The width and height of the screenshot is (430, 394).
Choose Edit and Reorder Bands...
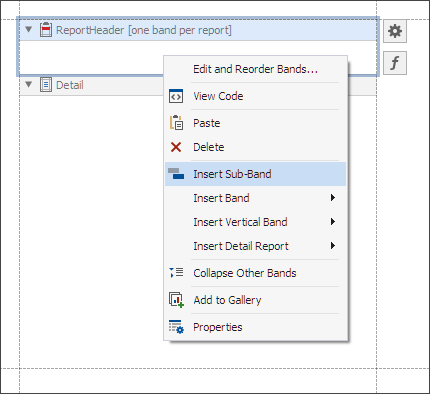[x=256, y=69]
